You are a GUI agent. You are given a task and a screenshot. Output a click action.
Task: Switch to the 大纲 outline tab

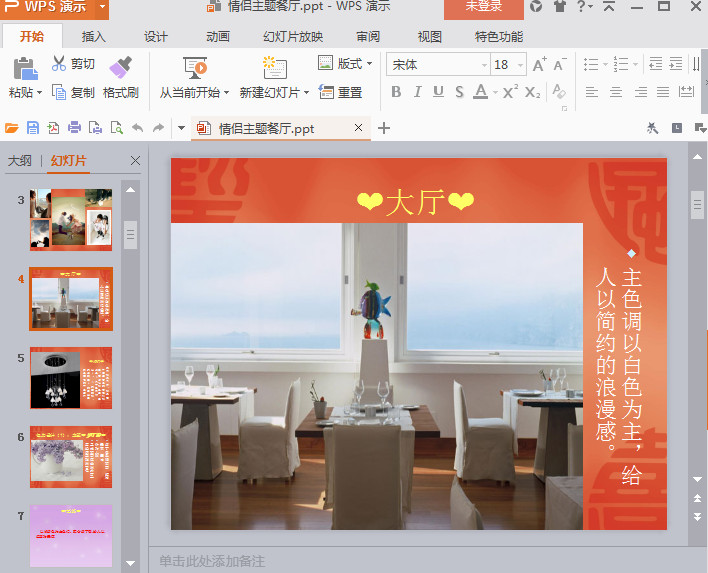[20, 161]
